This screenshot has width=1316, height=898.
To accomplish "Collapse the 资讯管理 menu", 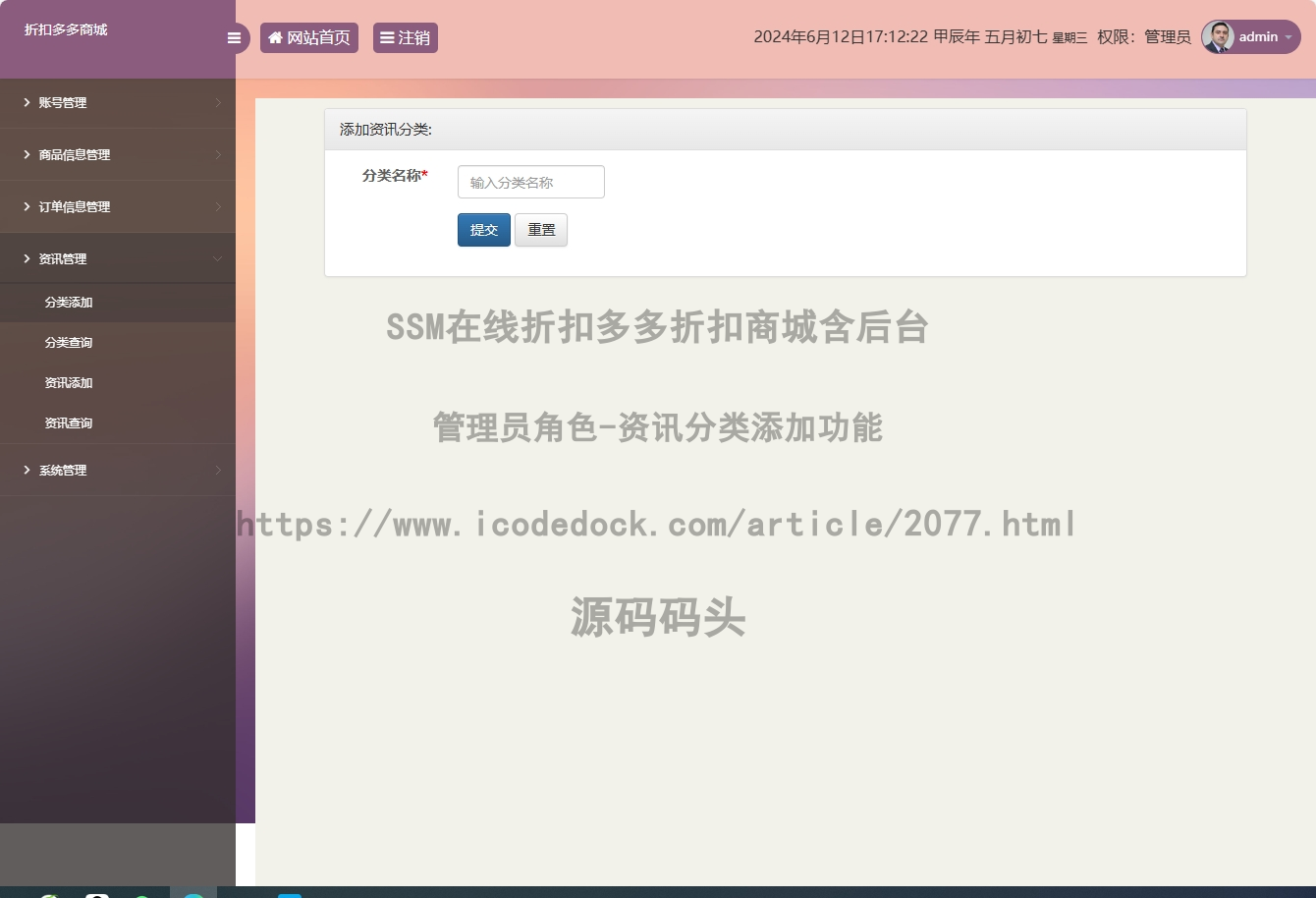I will [x=118, y=258].
